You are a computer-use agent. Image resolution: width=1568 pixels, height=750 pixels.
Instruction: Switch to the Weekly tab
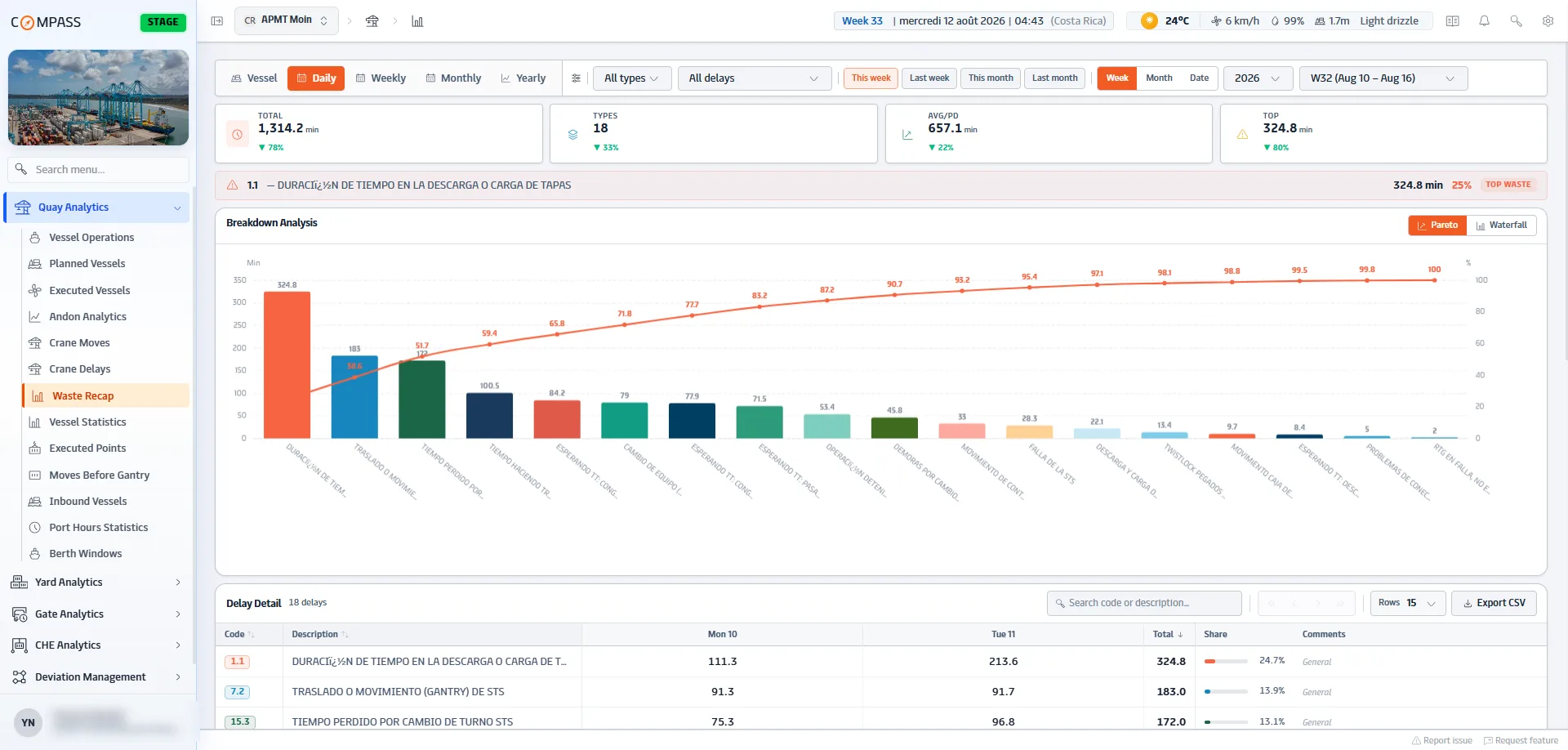point(381,78)
